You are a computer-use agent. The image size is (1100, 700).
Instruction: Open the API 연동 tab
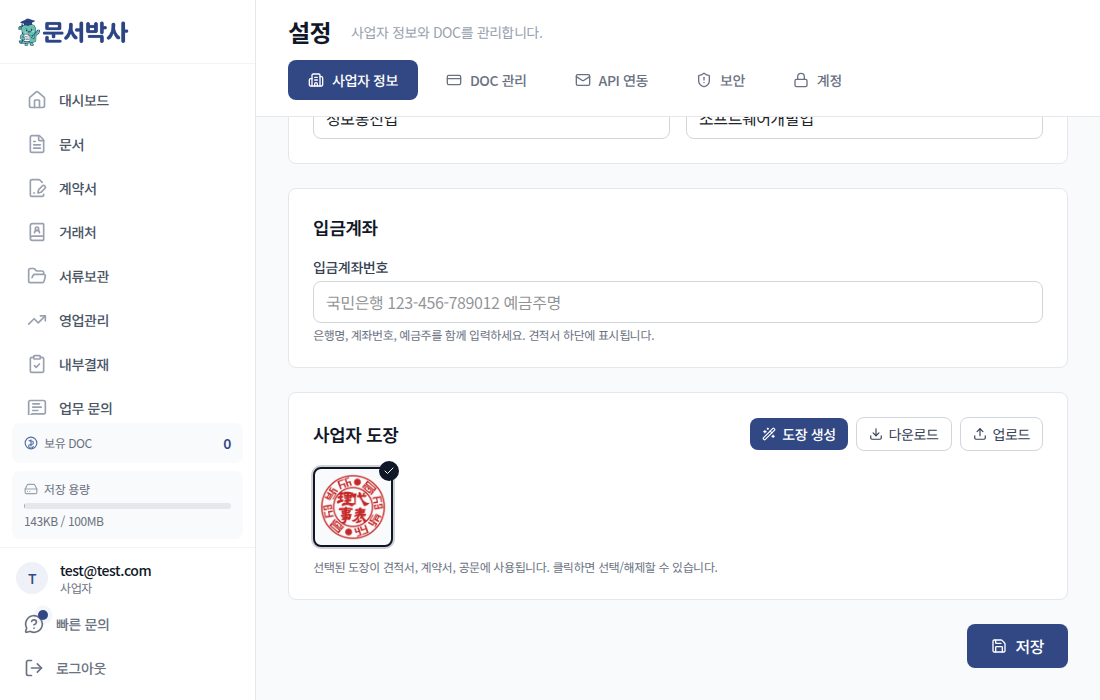(x=611, y=80)
